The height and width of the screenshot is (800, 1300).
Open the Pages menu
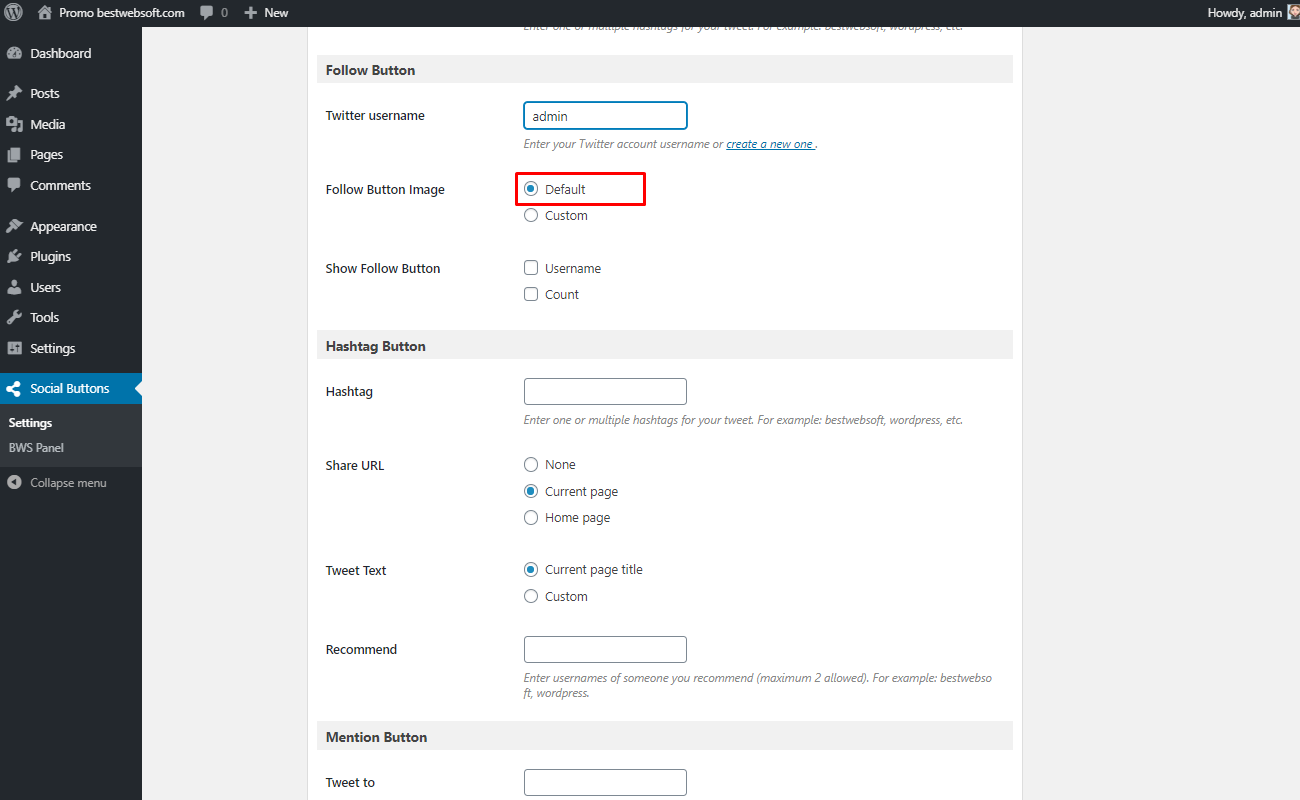[x=71, y=155]
